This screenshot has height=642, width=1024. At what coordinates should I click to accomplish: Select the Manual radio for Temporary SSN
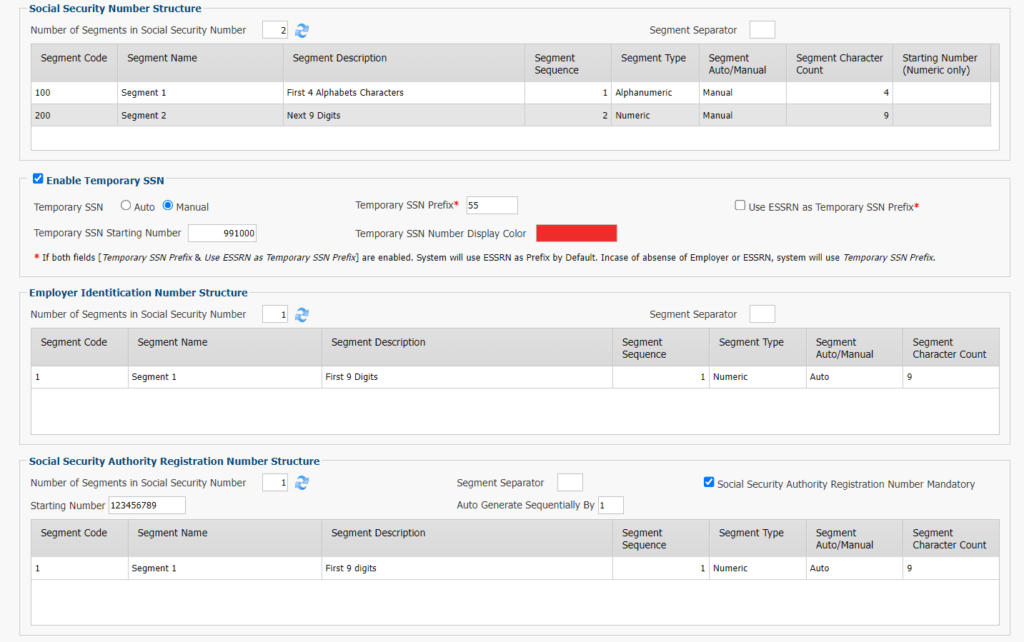tap(168, 205)
